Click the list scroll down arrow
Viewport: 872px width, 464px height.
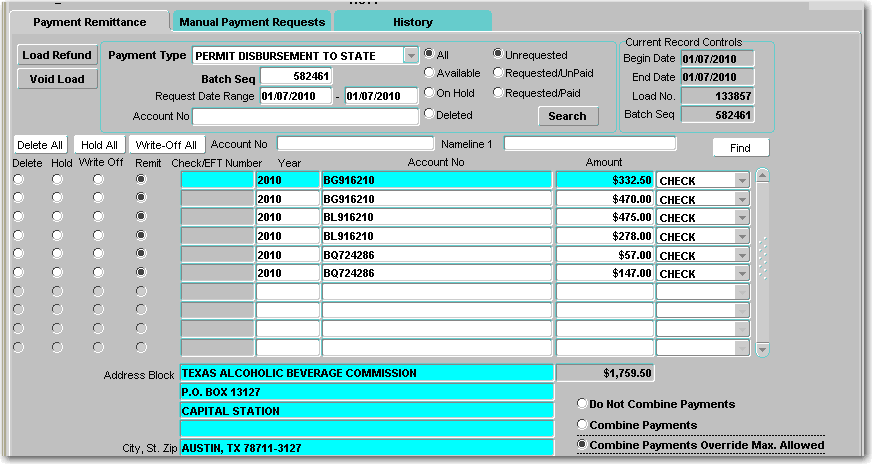click(762, 349)
